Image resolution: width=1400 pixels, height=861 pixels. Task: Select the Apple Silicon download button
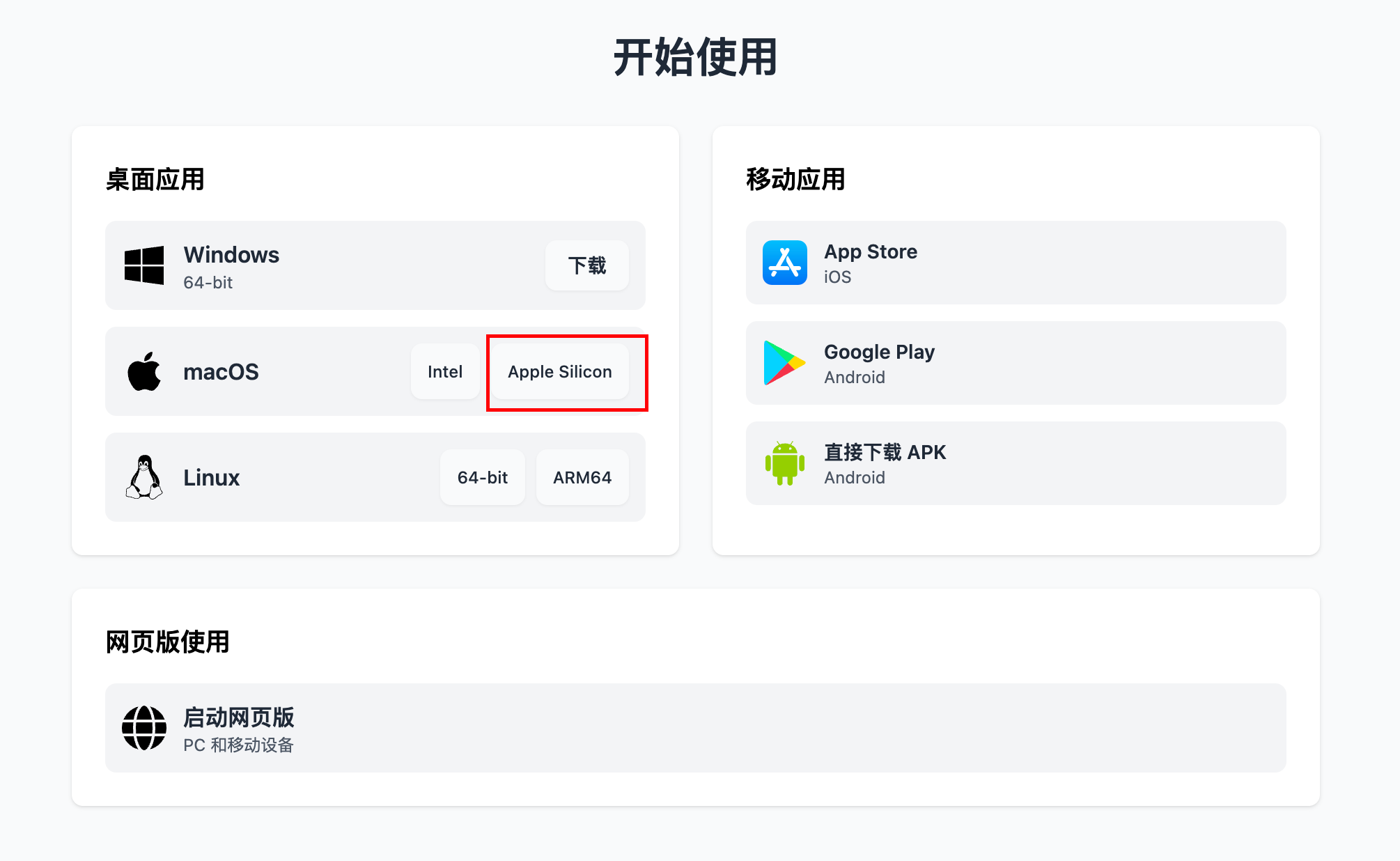(x=559, y=371)
